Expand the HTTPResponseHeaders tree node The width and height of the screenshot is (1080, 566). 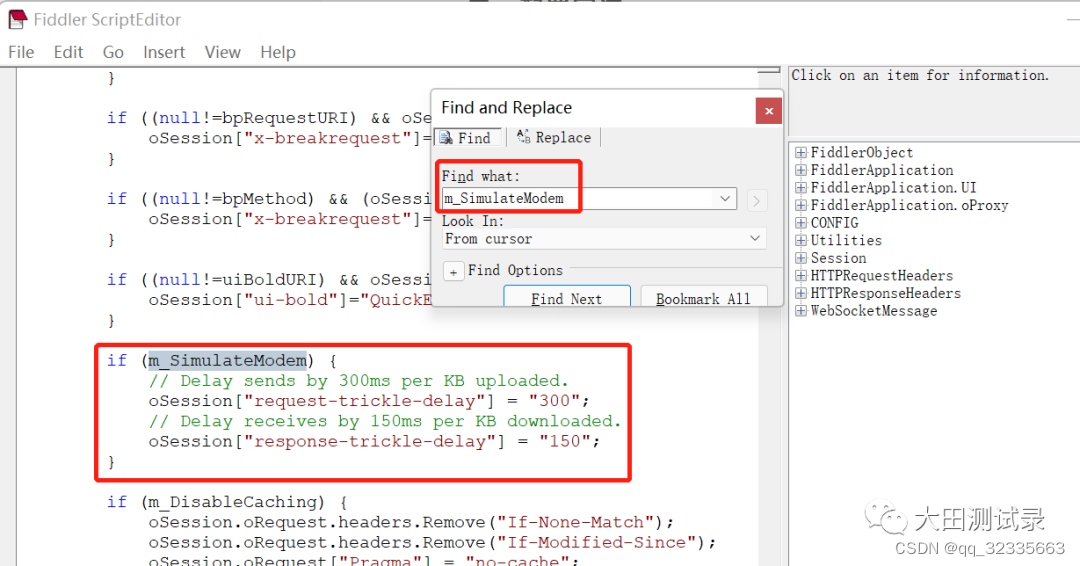[x=800, y=293]
